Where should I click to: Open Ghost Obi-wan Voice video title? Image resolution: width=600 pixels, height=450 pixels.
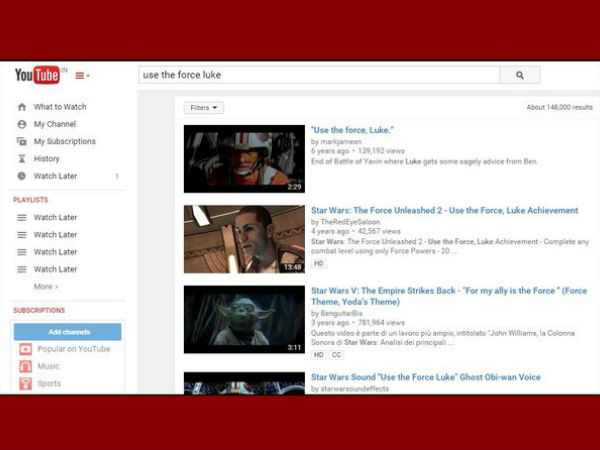[425, 378]
